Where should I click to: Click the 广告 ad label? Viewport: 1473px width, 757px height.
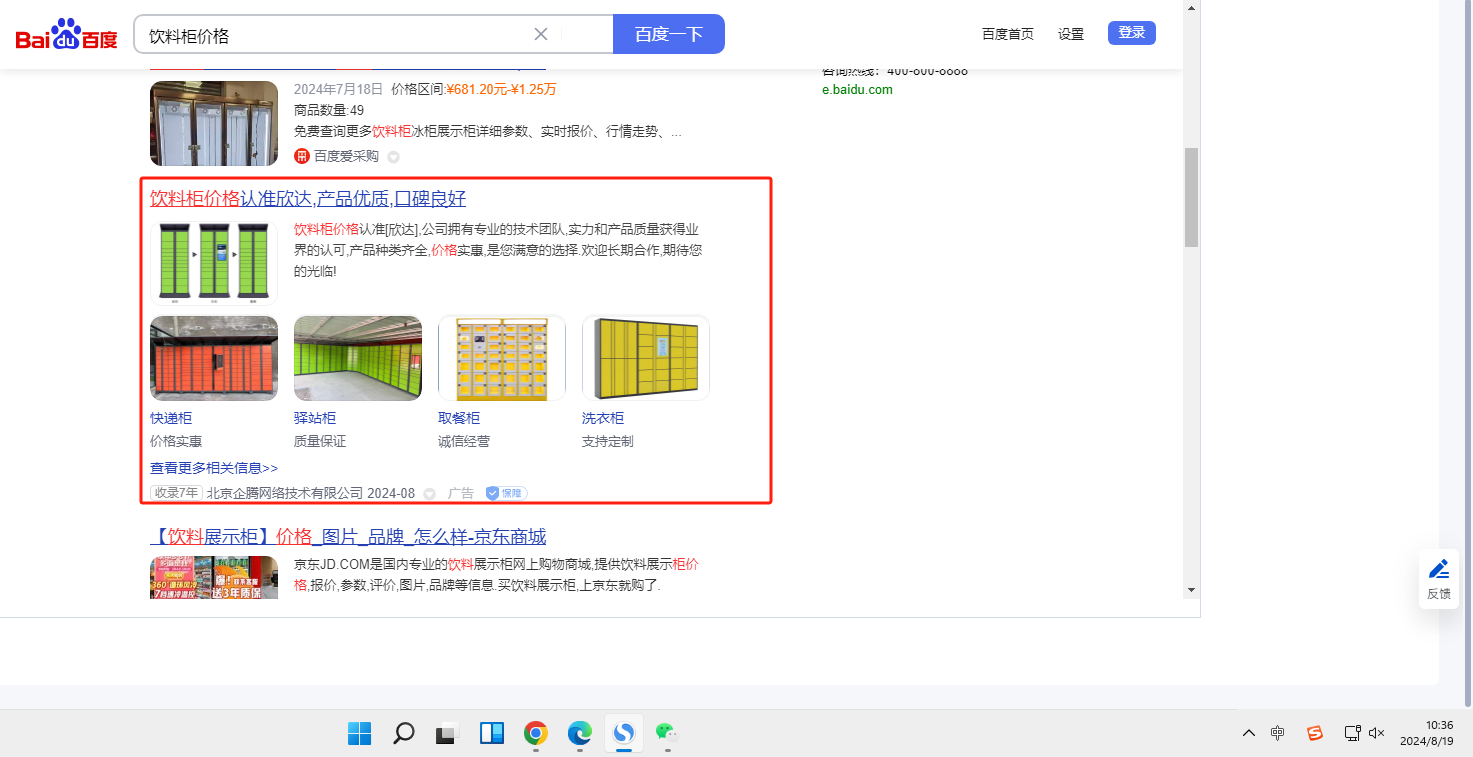(461, 493)
